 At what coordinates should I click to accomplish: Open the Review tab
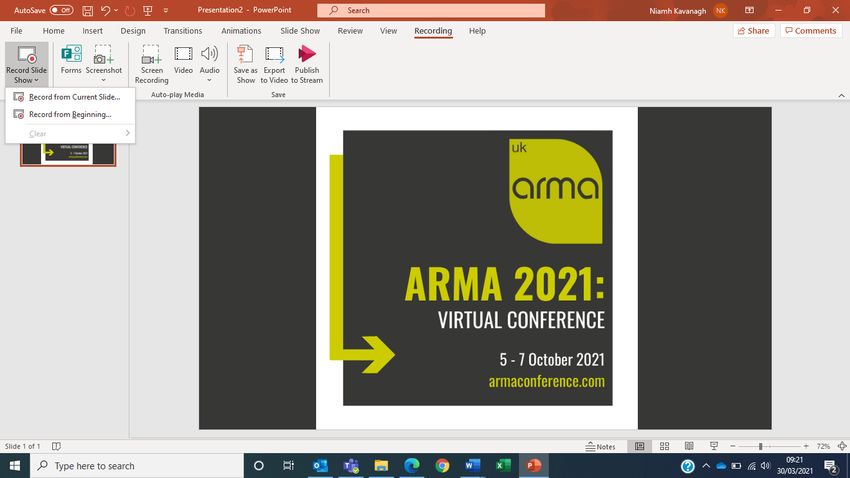coord(350,31)
